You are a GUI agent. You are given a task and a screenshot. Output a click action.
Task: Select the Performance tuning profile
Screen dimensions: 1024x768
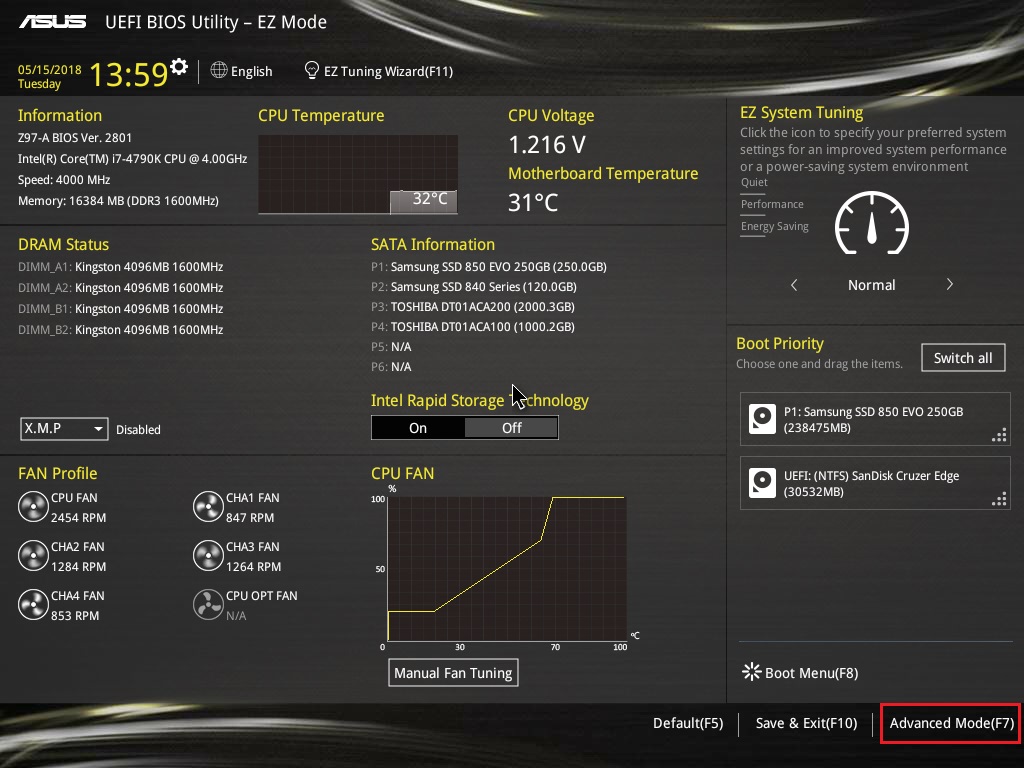point(772,204)
